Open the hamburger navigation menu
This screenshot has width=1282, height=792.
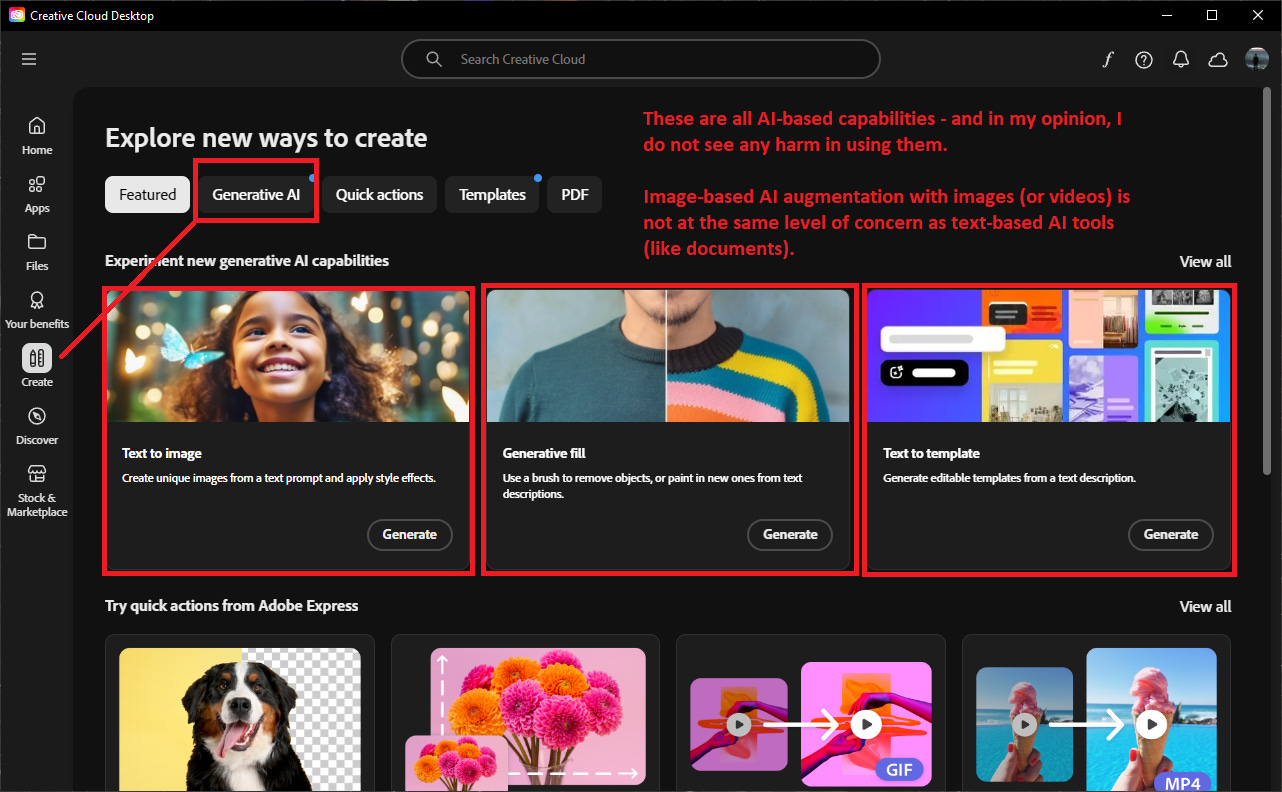[x=29, y=59]
